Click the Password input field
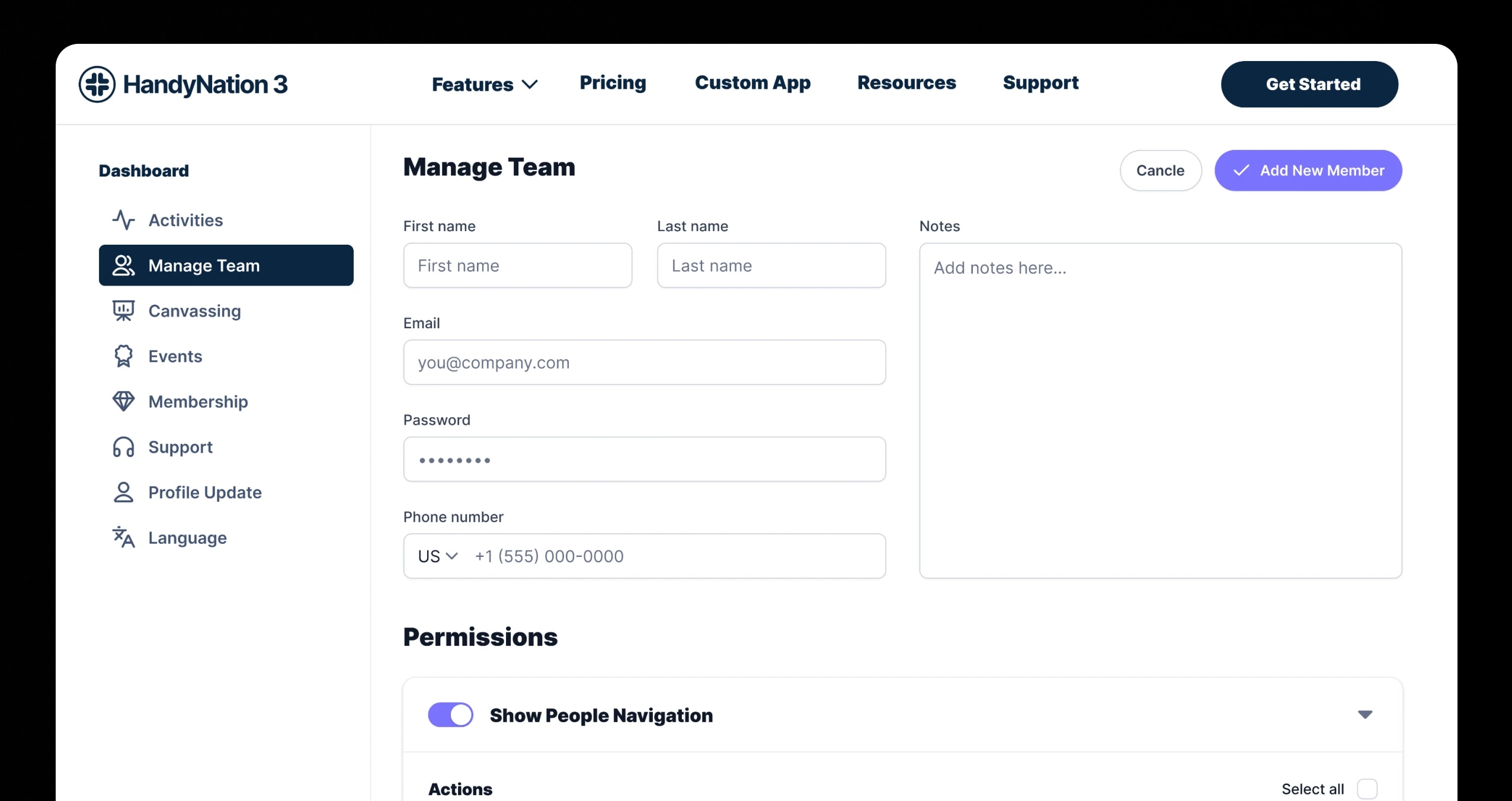This screenshot has width=1512, height=801. click(645, 459)
